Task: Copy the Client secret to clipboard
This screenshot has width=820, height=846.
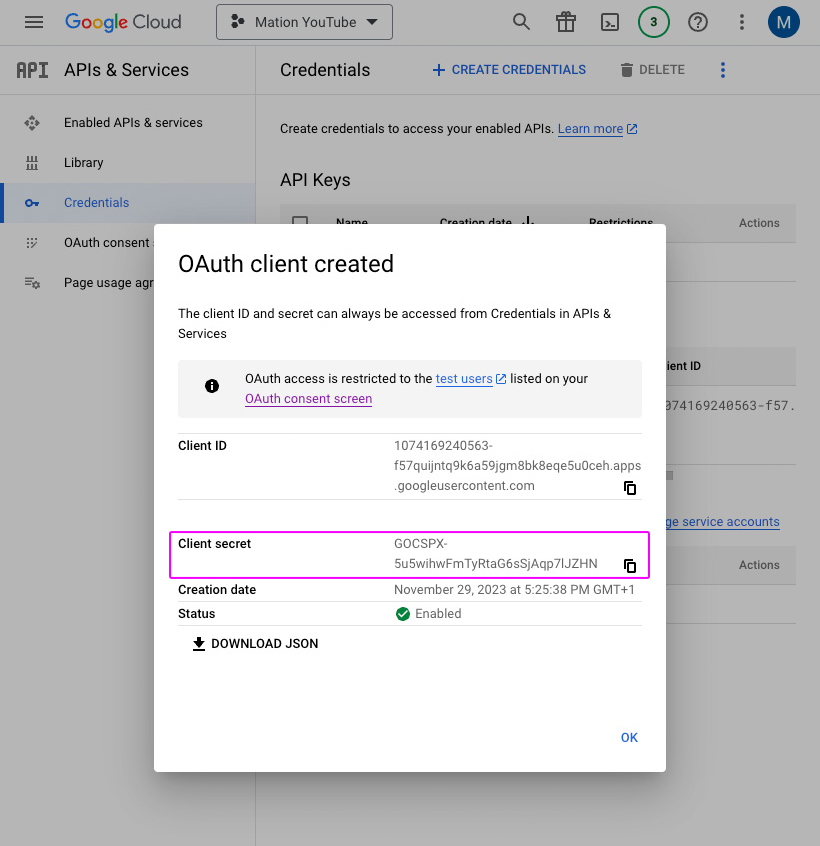Action: 630,565
